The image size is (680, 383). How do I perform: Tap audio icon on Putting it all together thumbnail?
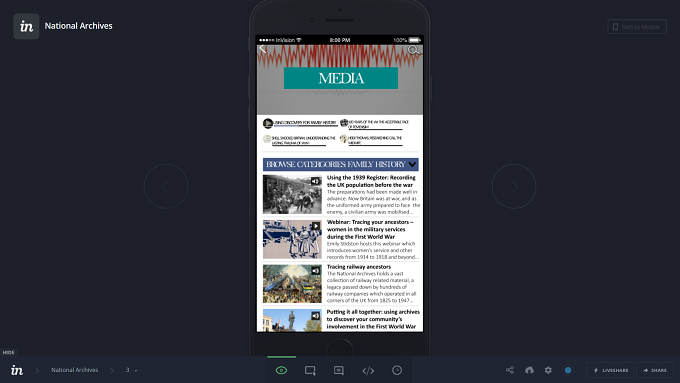315,316
